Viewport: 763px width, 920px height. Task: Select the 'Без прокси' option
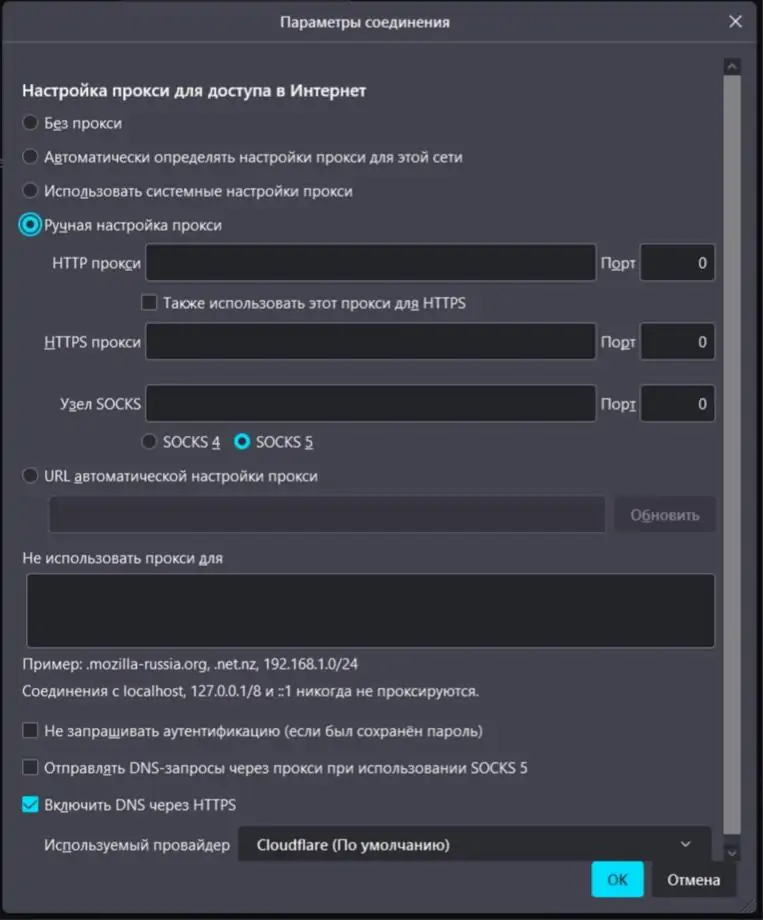[x=30, y=123]
